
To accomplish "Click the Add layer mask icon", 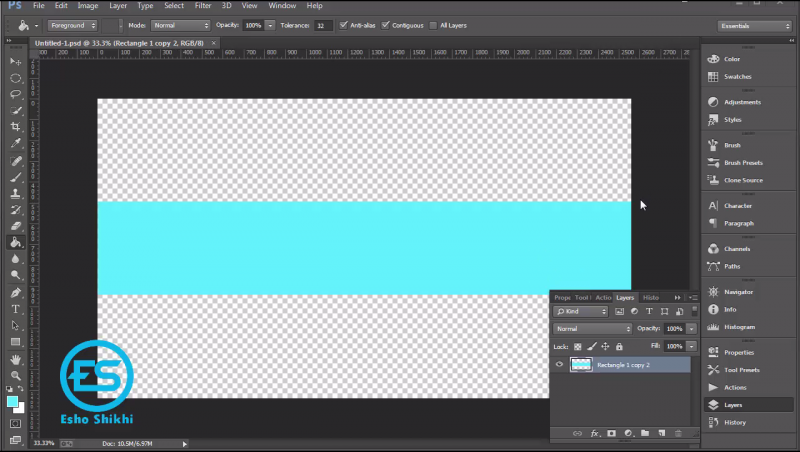I will [611, 433].
